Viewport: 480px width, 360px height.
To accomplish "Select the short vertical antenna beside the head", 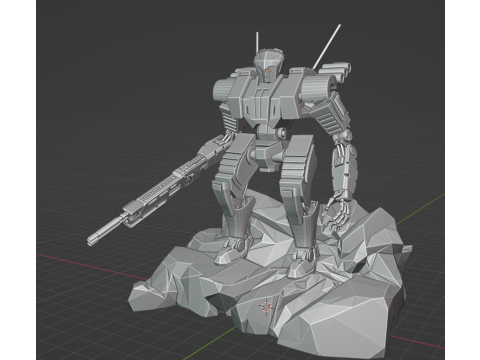I will (x=257, y=43).
